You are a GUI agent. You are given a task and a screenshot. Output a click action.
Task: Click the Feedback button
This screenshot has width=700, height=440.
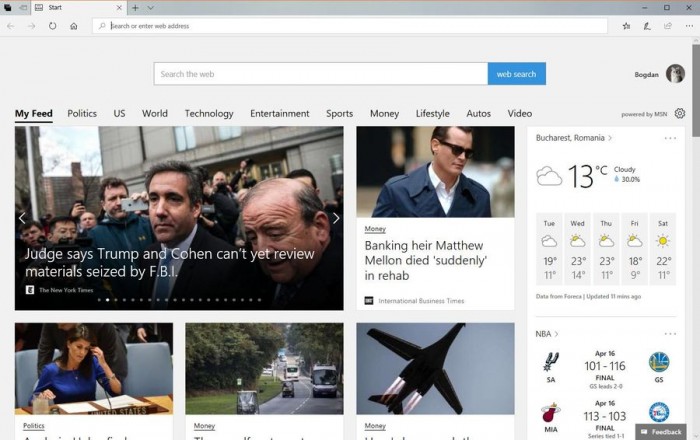[x=661, y=432]
